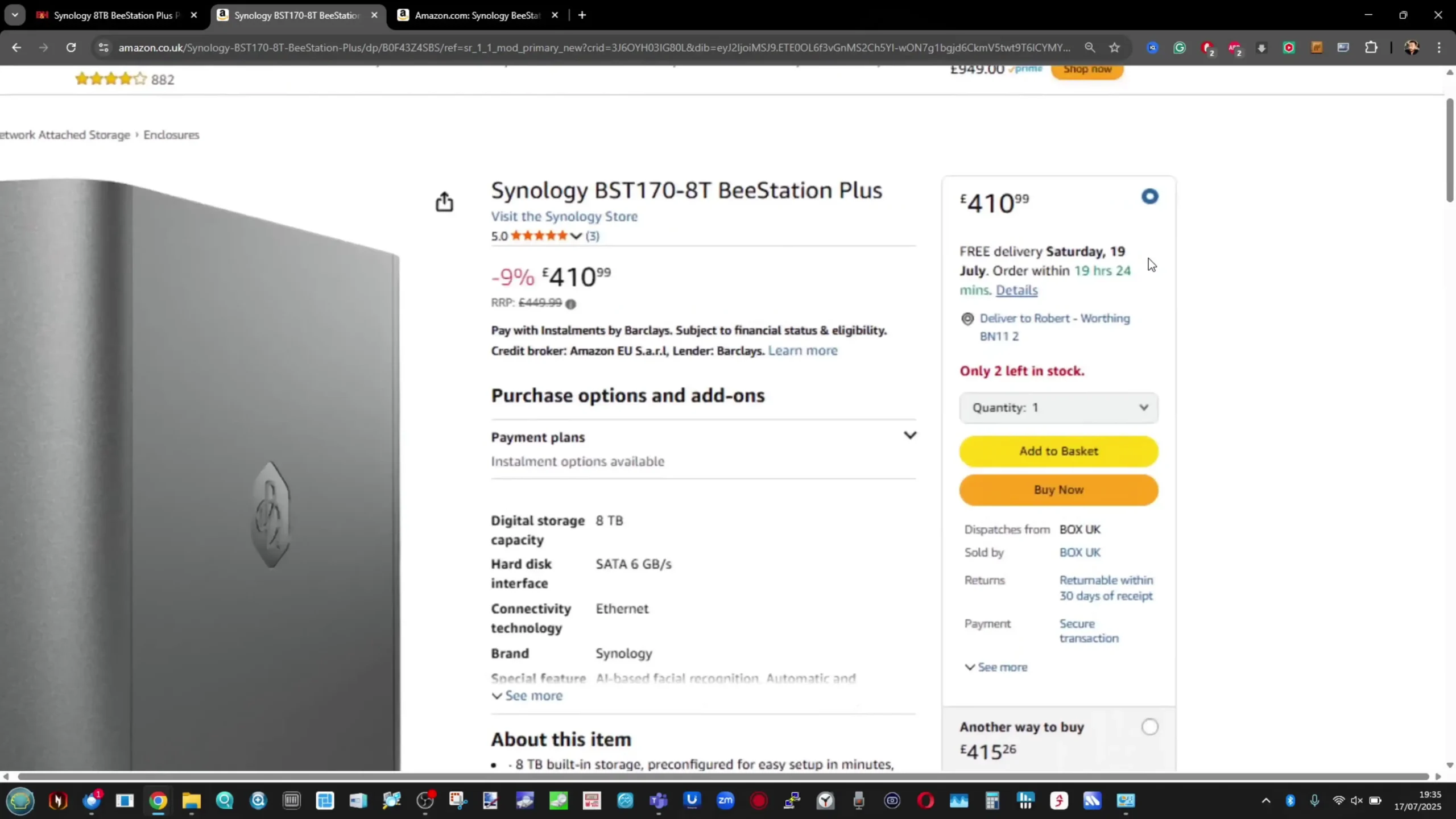Open the Visit the Synology Store link
Viewport: 1456px width, 819px height.
(x=564, y=217)
